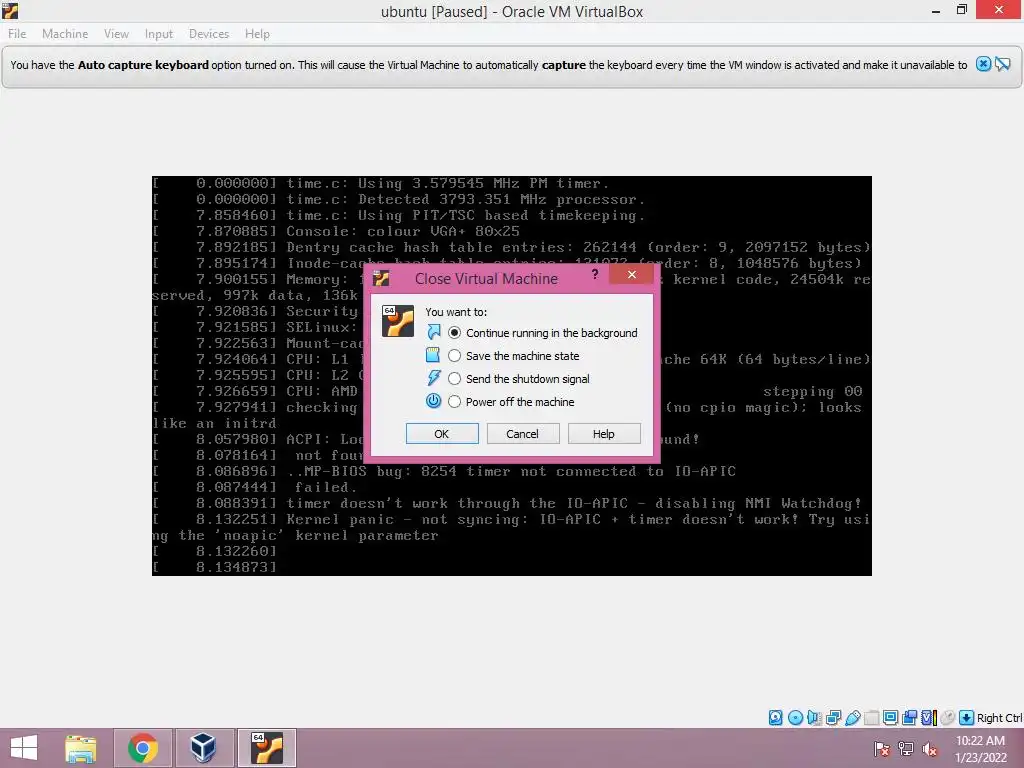The height and width of the screenshot is (768, 1024).
Task: Open File Explorer from the taskbar
Action: pos(81,748)
